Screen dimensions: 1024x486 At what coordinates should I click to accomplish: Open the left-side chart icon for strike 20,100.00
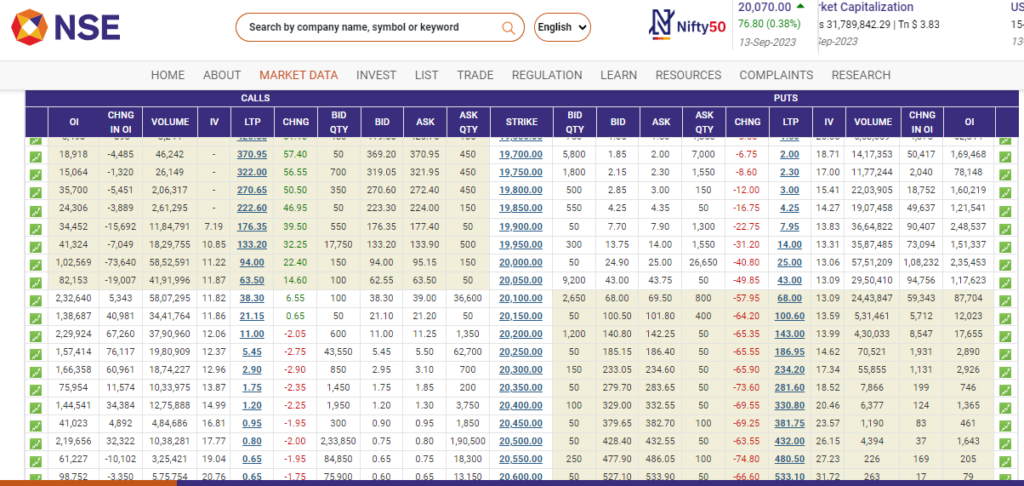(36, 300)
